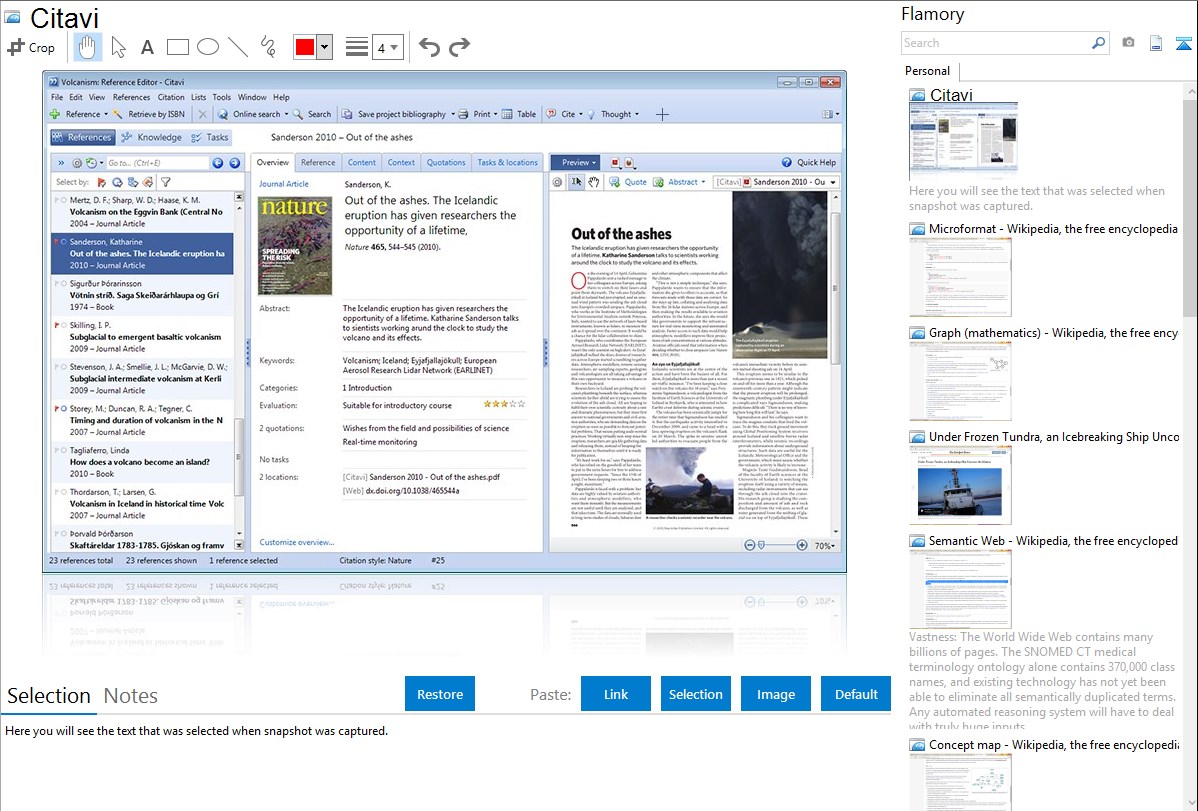
Task: Open the Save project bibliography dropdown
Action: pyautogui.click(x=453, y=115)
